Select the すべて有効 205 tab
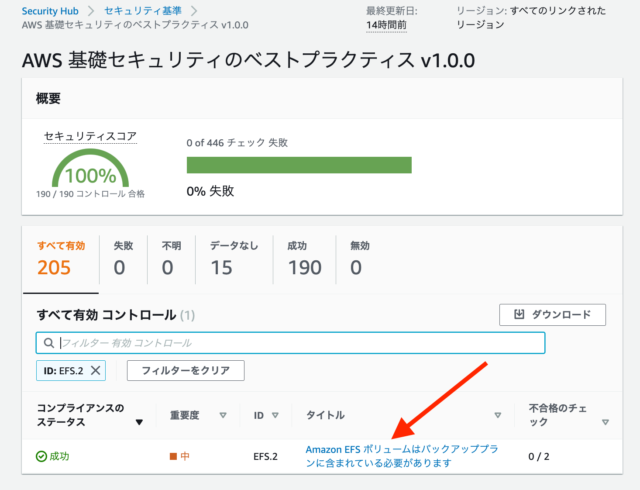 point(61,259)
